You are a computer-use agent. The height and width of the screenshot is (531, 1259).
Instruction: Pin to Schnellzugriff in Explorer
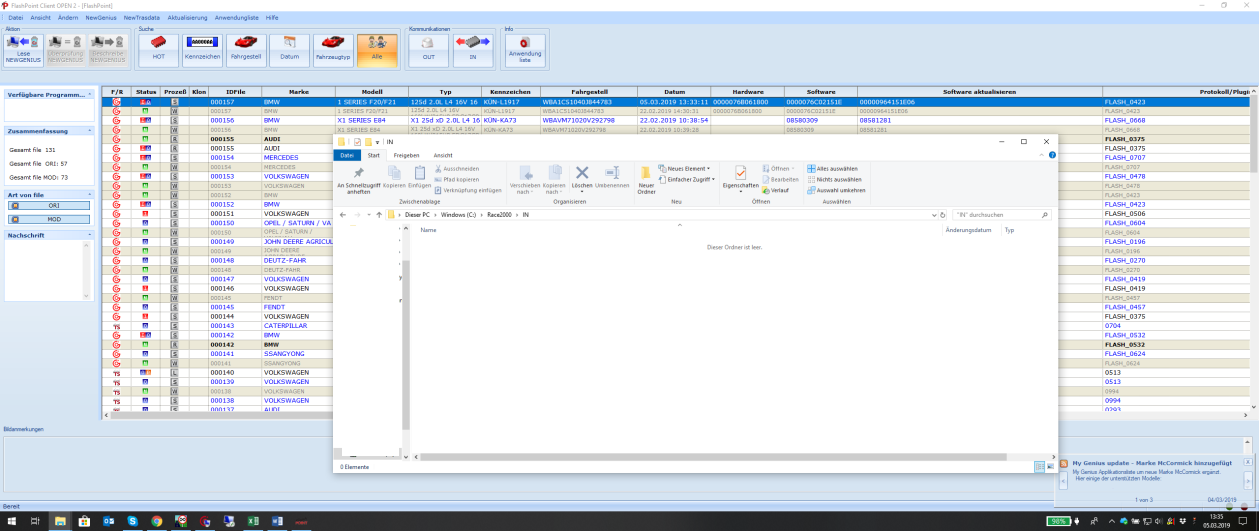[359, 180]
